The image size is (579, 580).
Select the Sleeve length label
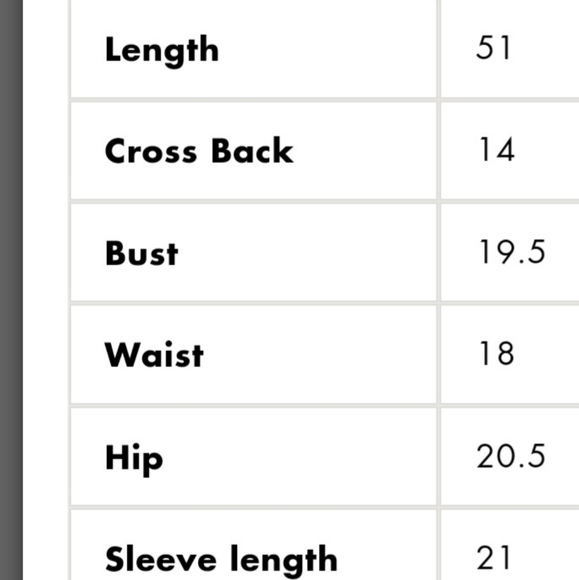click(x=221, y=562)
